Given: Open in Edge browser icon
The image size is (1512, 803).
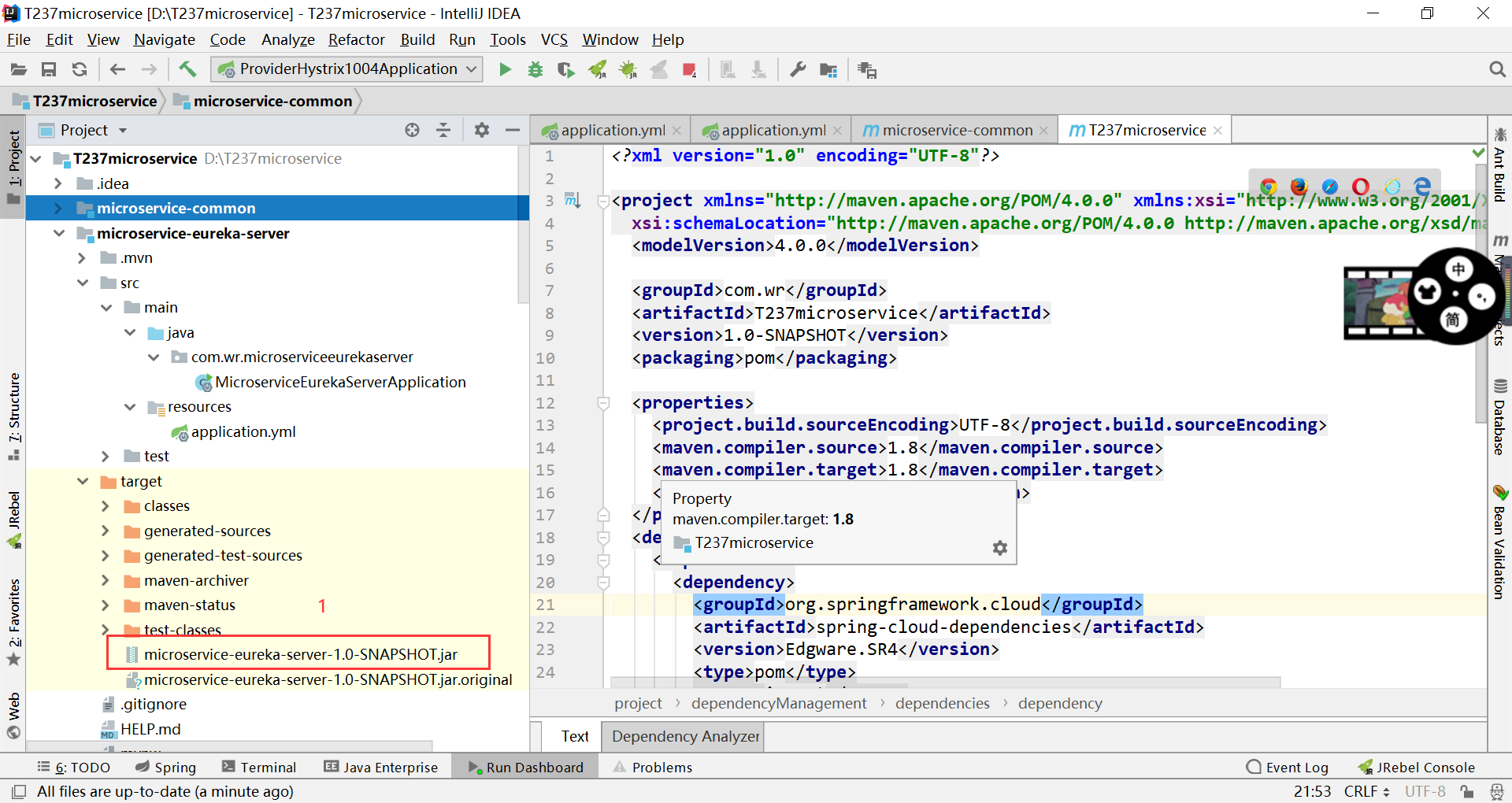Looking at the screenshot, I should pyautogui.click(x=1422, y=187).
